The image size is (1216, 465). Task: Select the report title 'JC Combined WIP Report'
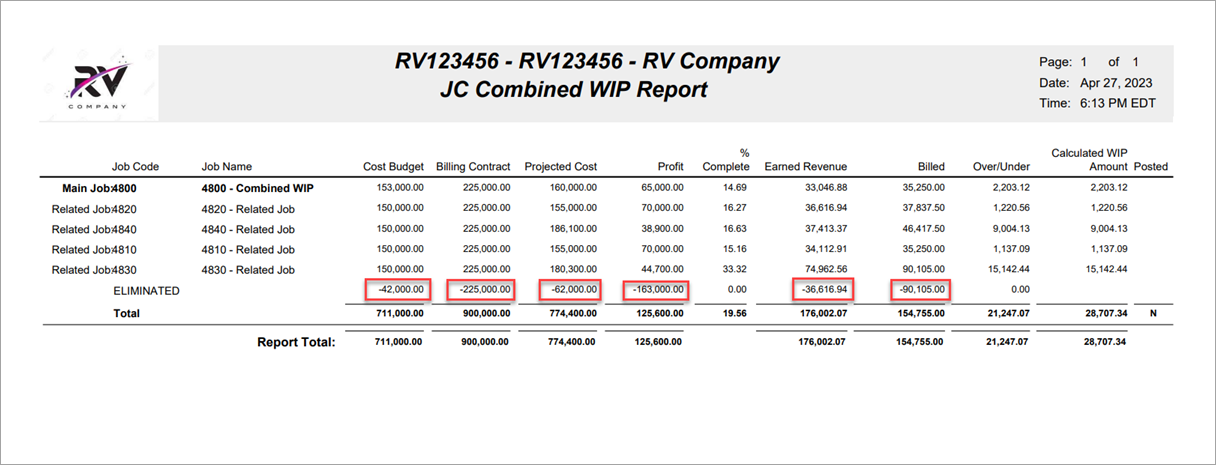coord(573,90)
